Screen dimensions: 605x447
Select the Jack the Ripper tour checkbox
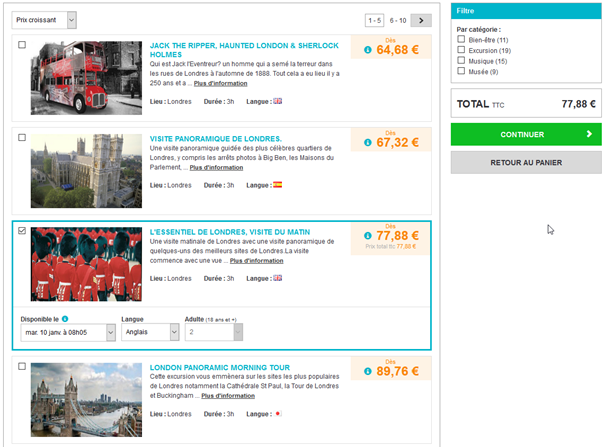tap(22, 46)
